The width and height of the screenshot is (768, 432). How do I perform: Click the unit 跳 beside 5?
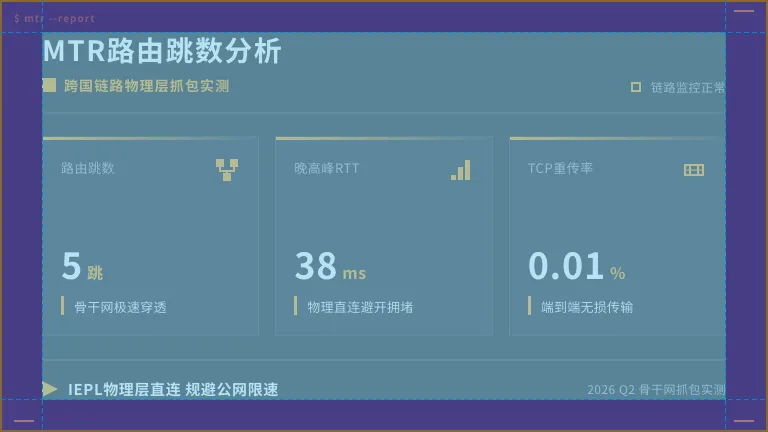95,272
